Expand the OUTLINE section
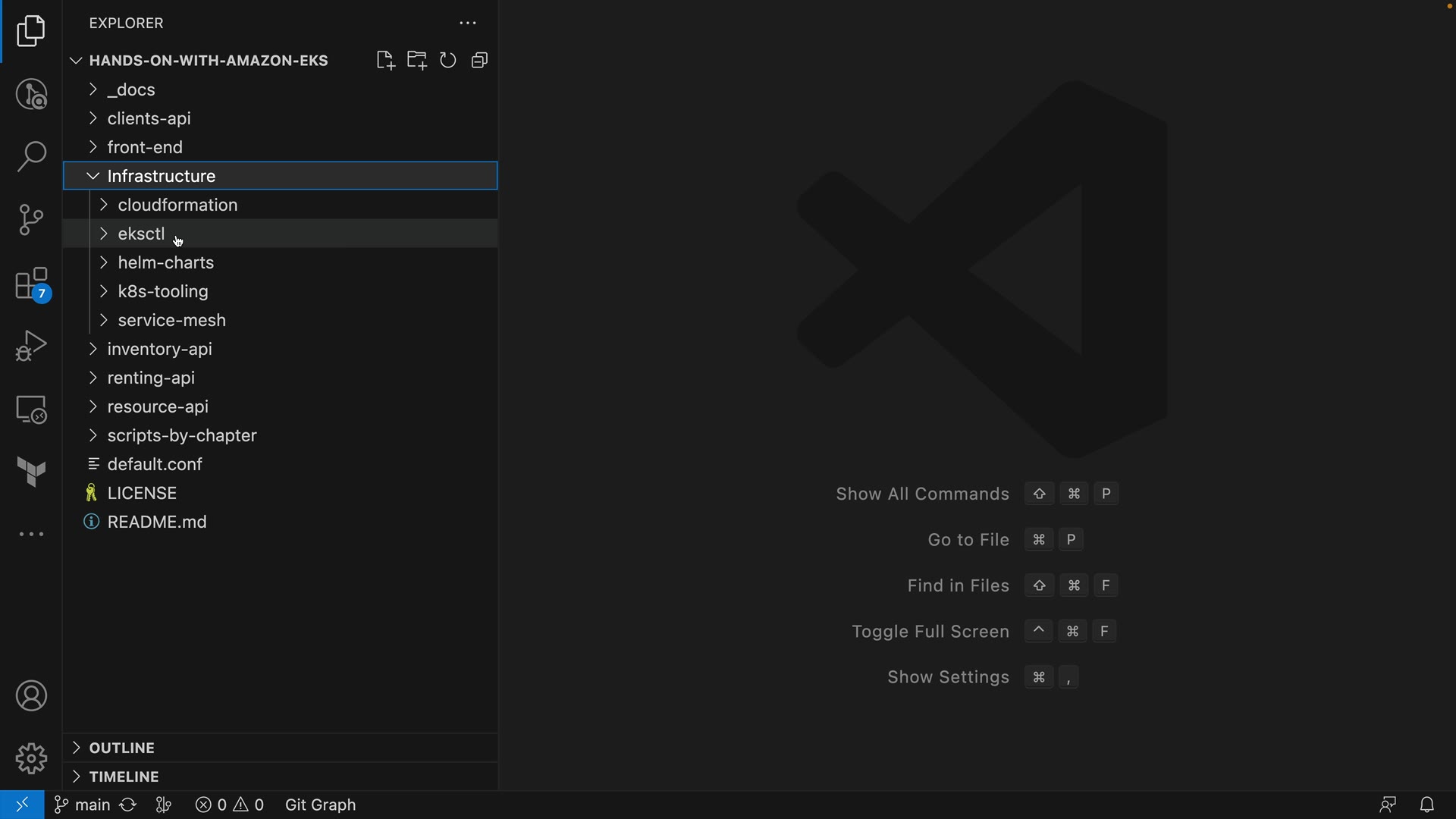The height and width of the screenshot is (819, 1456). tap(121, 748)
